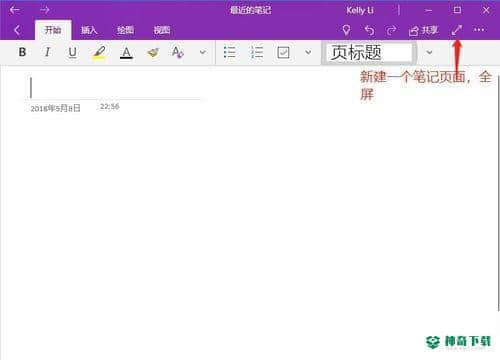Image resolution: width=500 pixels, height=360 pixels.
Task: Undo the last action
Action: 369,30
